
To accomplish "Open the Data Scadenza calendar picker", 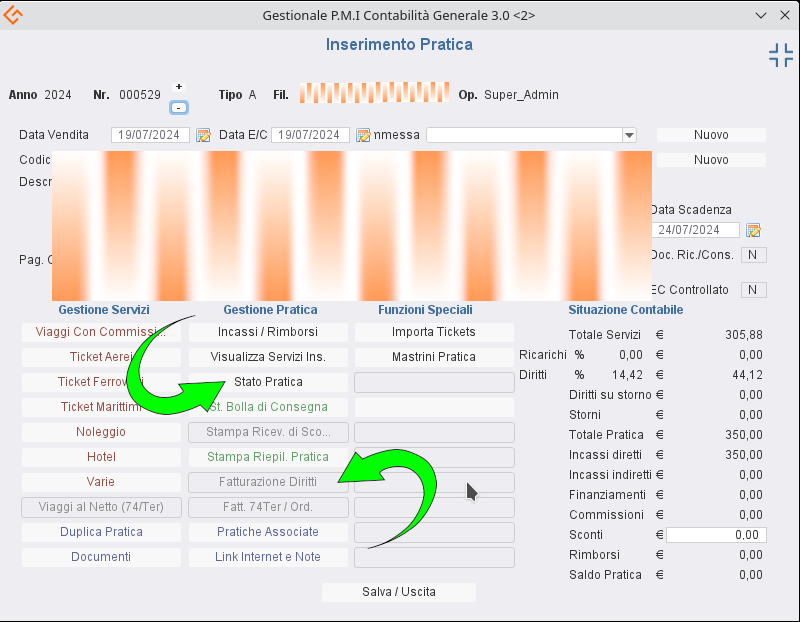I will pyautogui.click(x=753, y=230).
